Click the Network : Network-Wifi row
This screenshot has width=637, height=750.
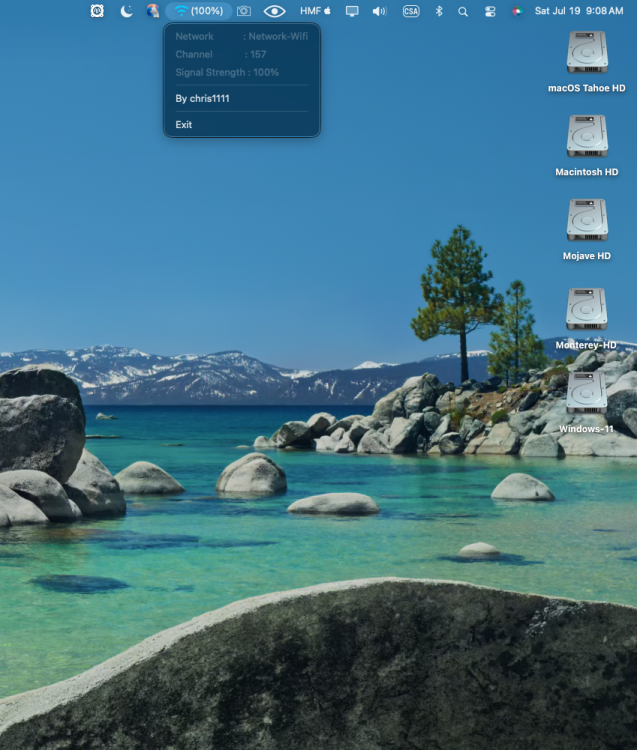click(242, 36)
